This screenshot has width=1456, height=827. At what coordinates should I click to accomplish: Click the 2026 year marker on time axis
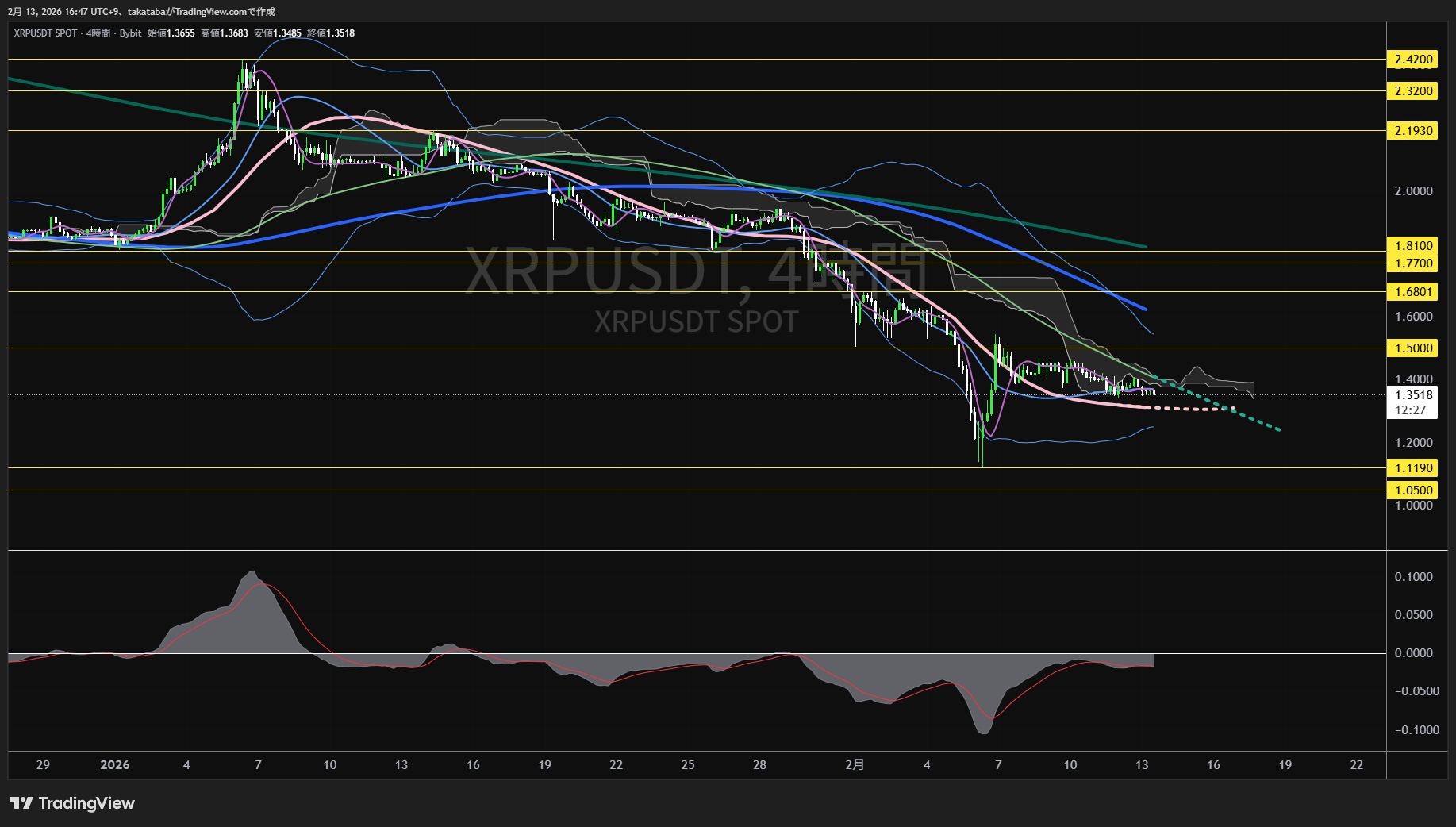(x=115, y=765)
